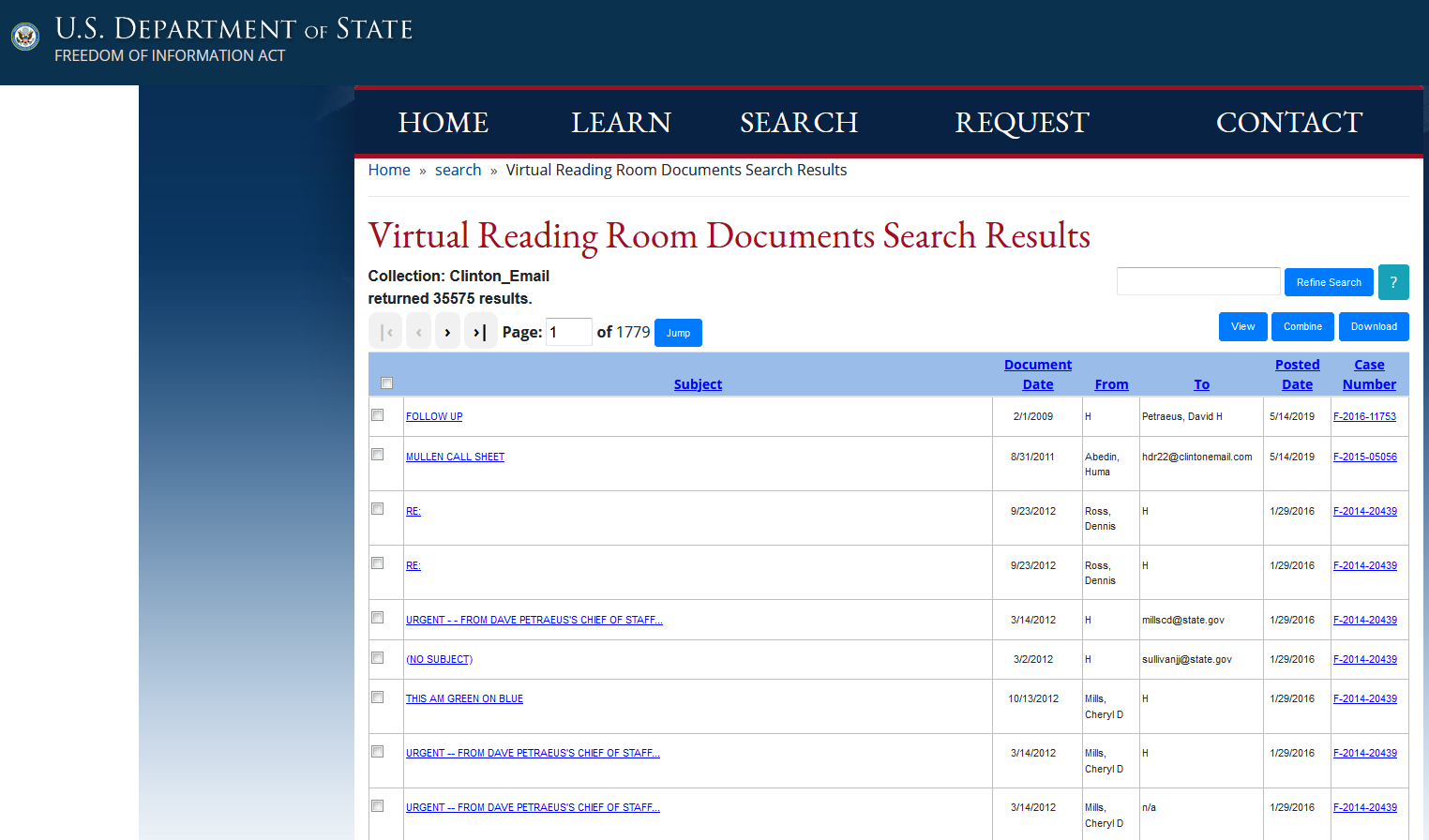Open case number F-2015-05056
This screenshot has height=840, width=1429.
point(1364,457)
